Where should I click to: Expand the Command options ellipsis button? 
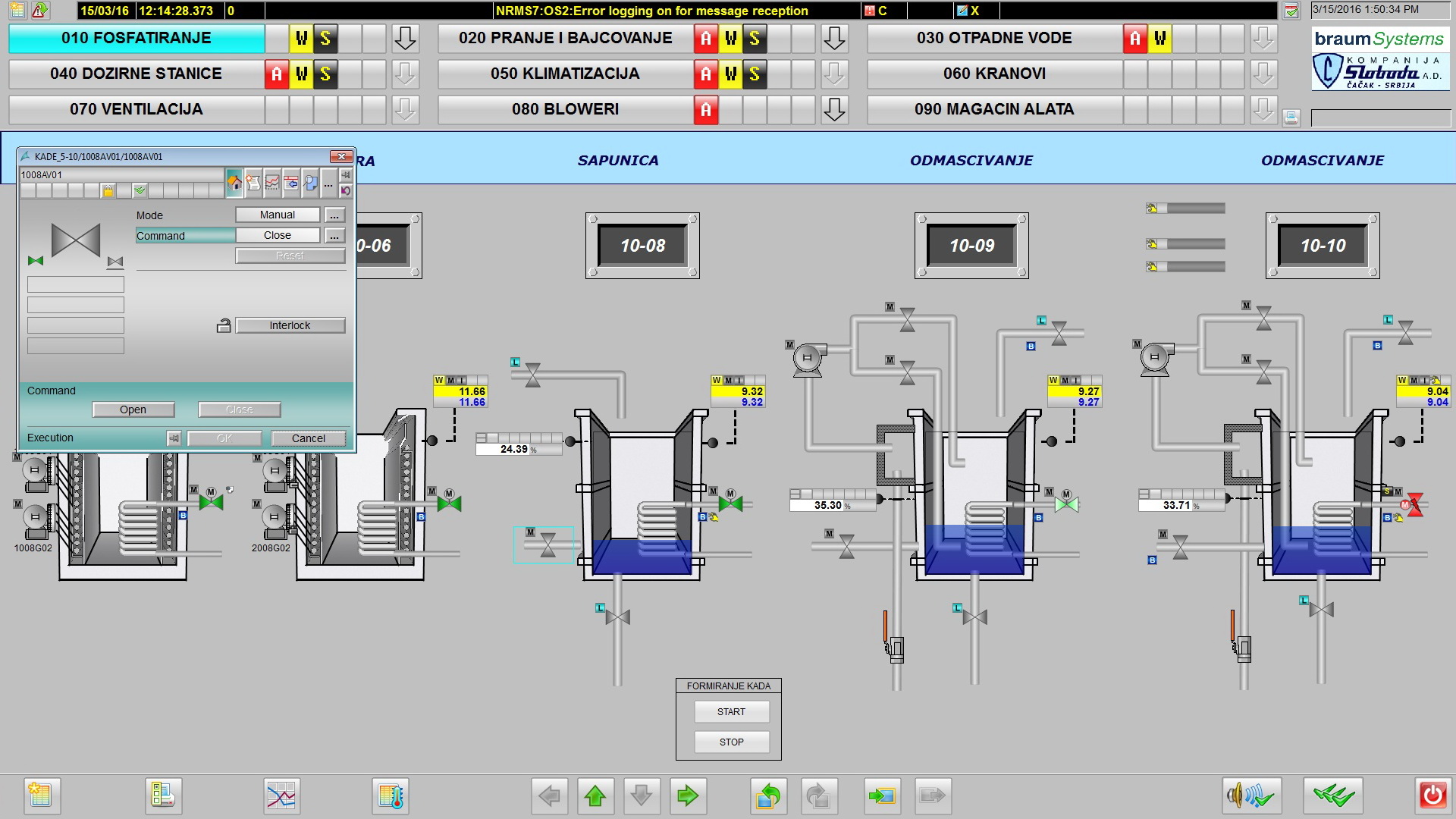pyautogui.click(x=334, y=236)
